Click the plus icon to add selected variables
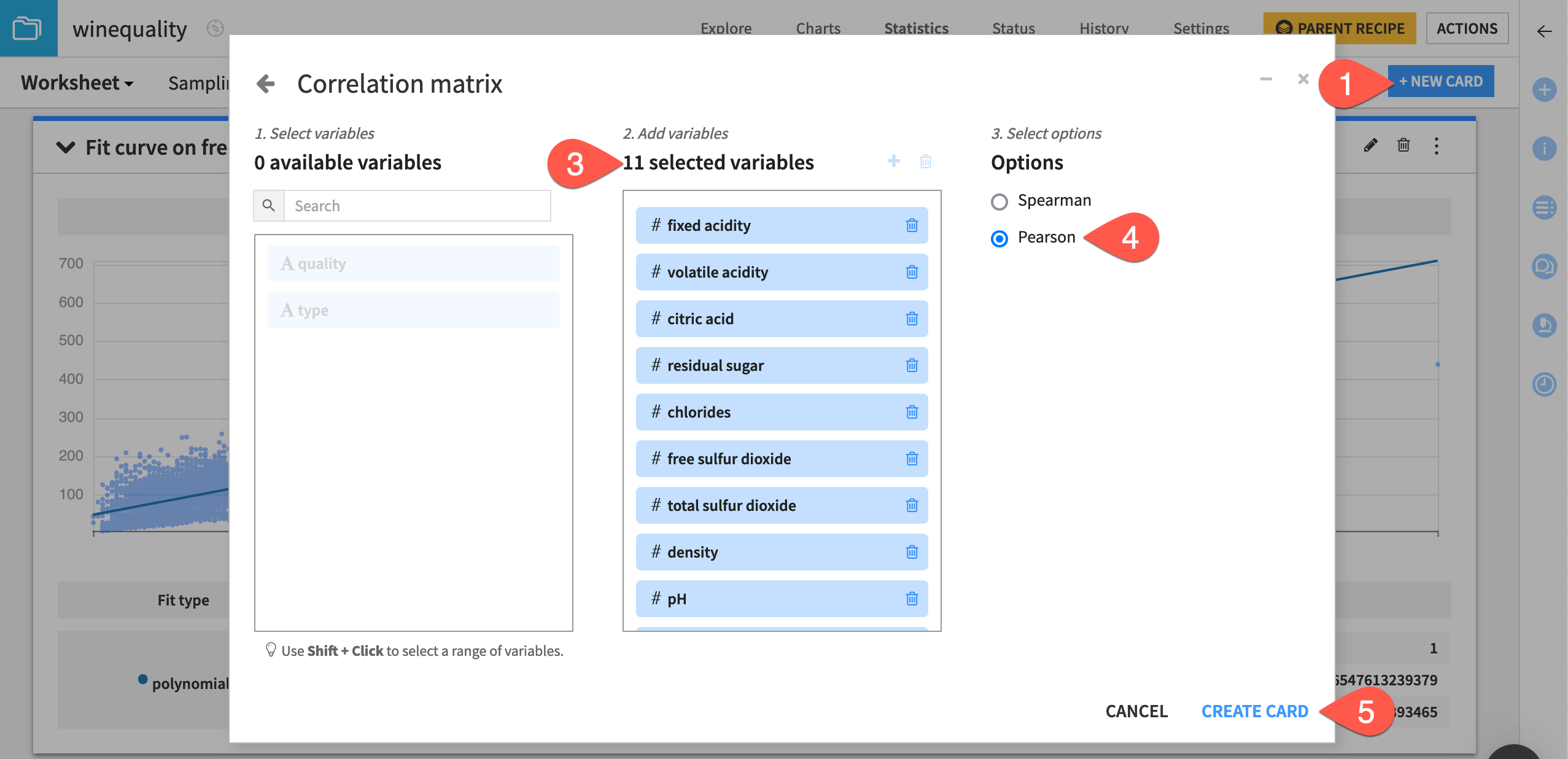The image size is (1568, 759). tap(894, 161)
